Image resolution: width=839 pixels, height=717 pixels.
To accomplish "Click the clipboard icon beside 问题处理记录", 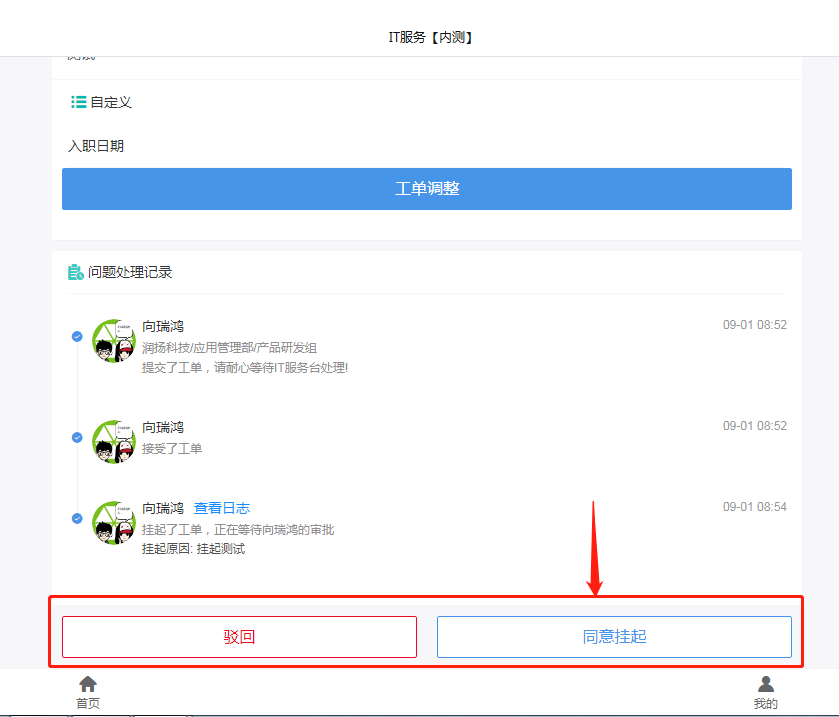I will coord(76,272).
